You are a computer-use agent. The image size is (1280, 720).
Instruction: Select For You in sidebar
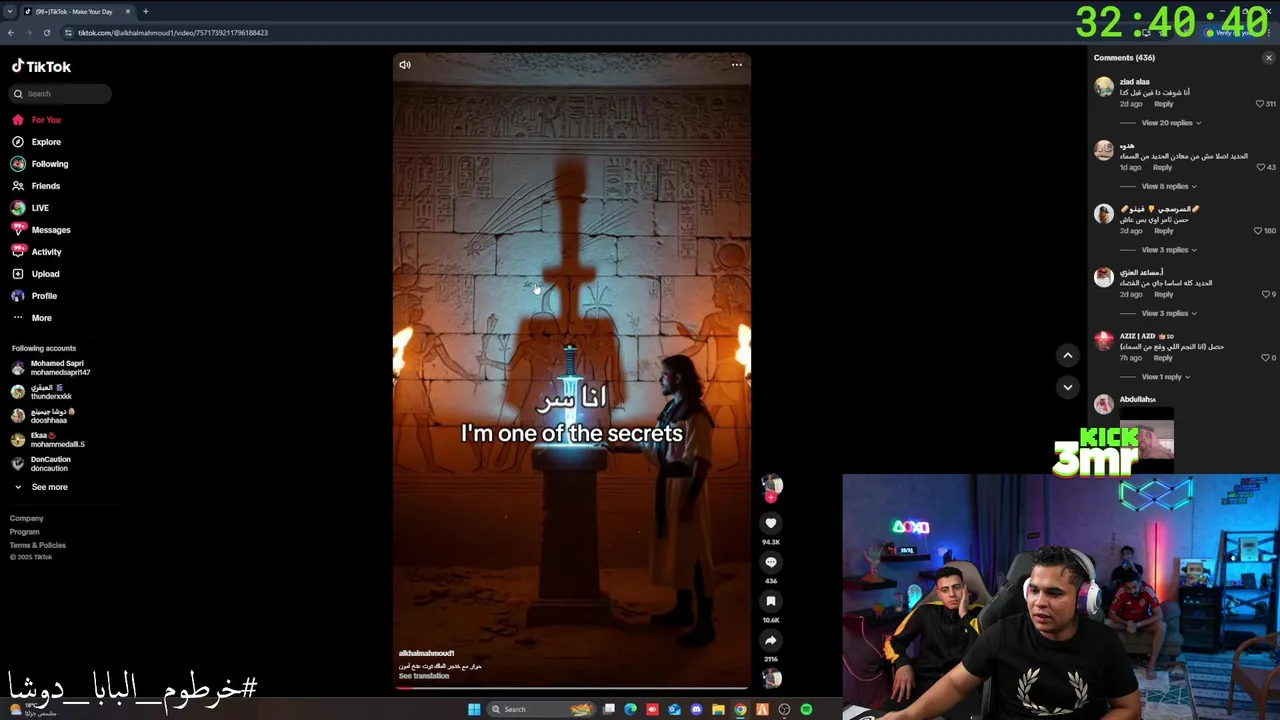[46, 120]
